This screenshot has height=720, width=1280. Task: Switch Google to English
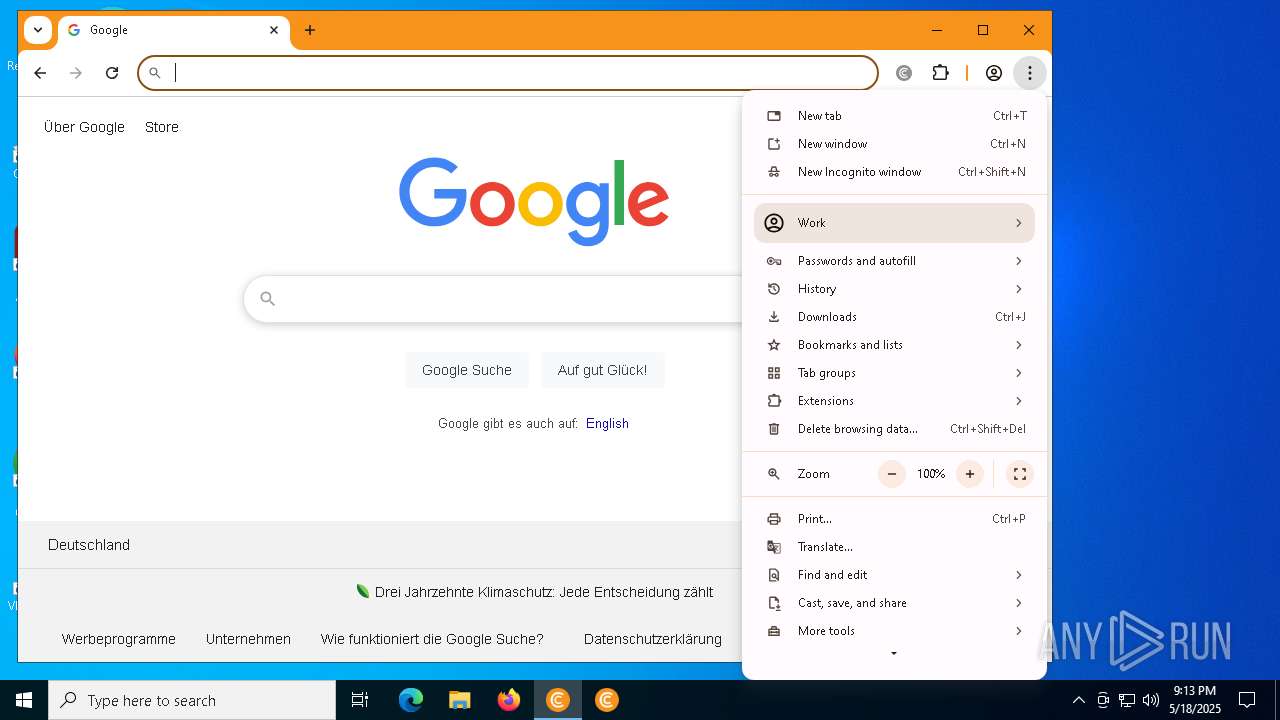click(x=607, y=423)
